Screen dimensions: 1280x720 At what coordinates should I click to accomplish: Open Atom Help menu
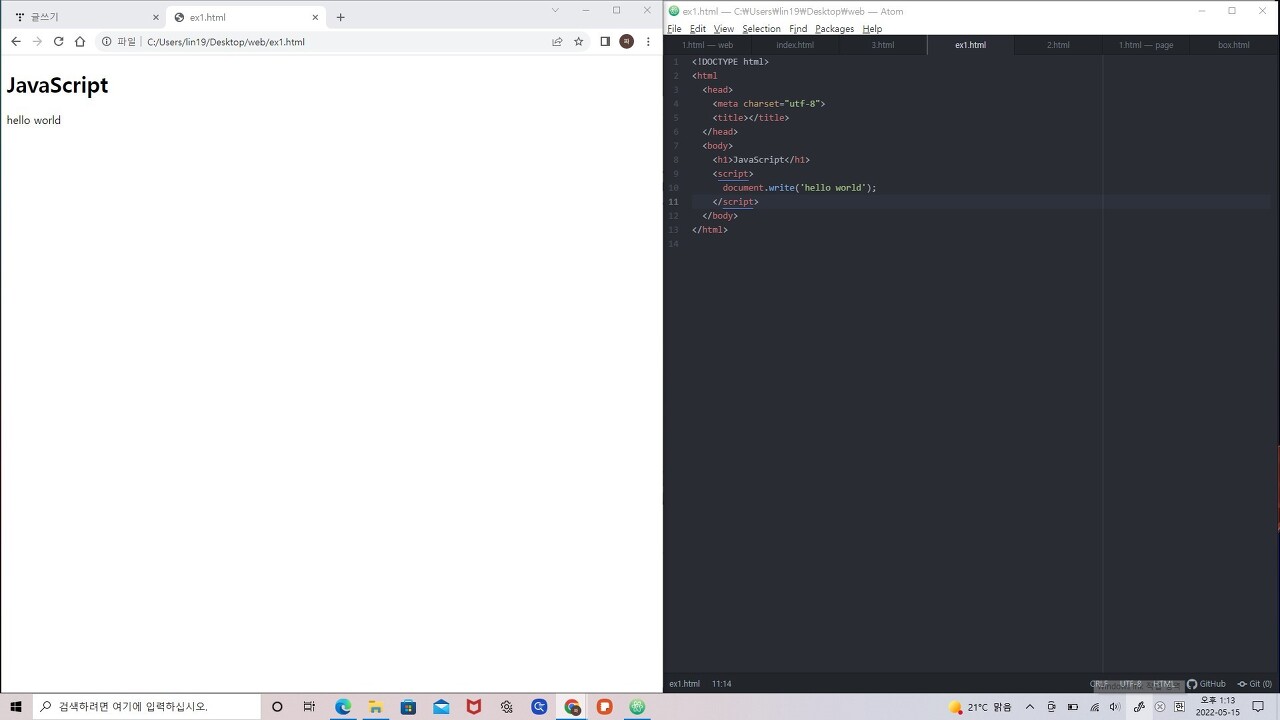(x=872, y=29)
